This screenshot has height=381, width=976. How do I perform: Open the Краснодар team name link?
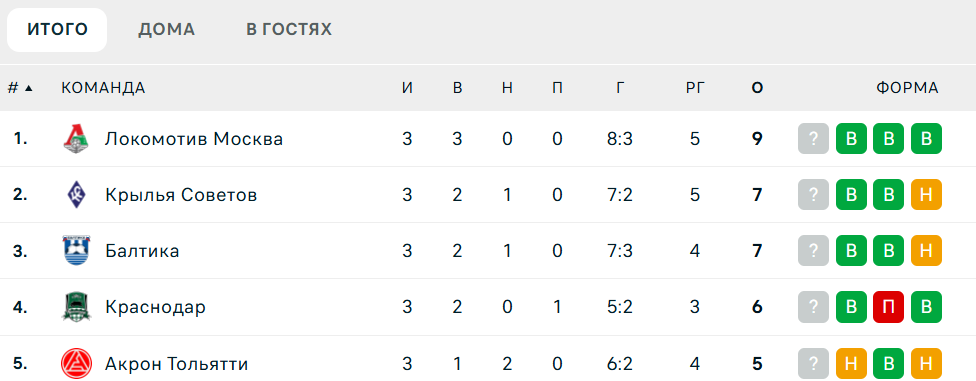pyautogui.click(x=155, y=307)
